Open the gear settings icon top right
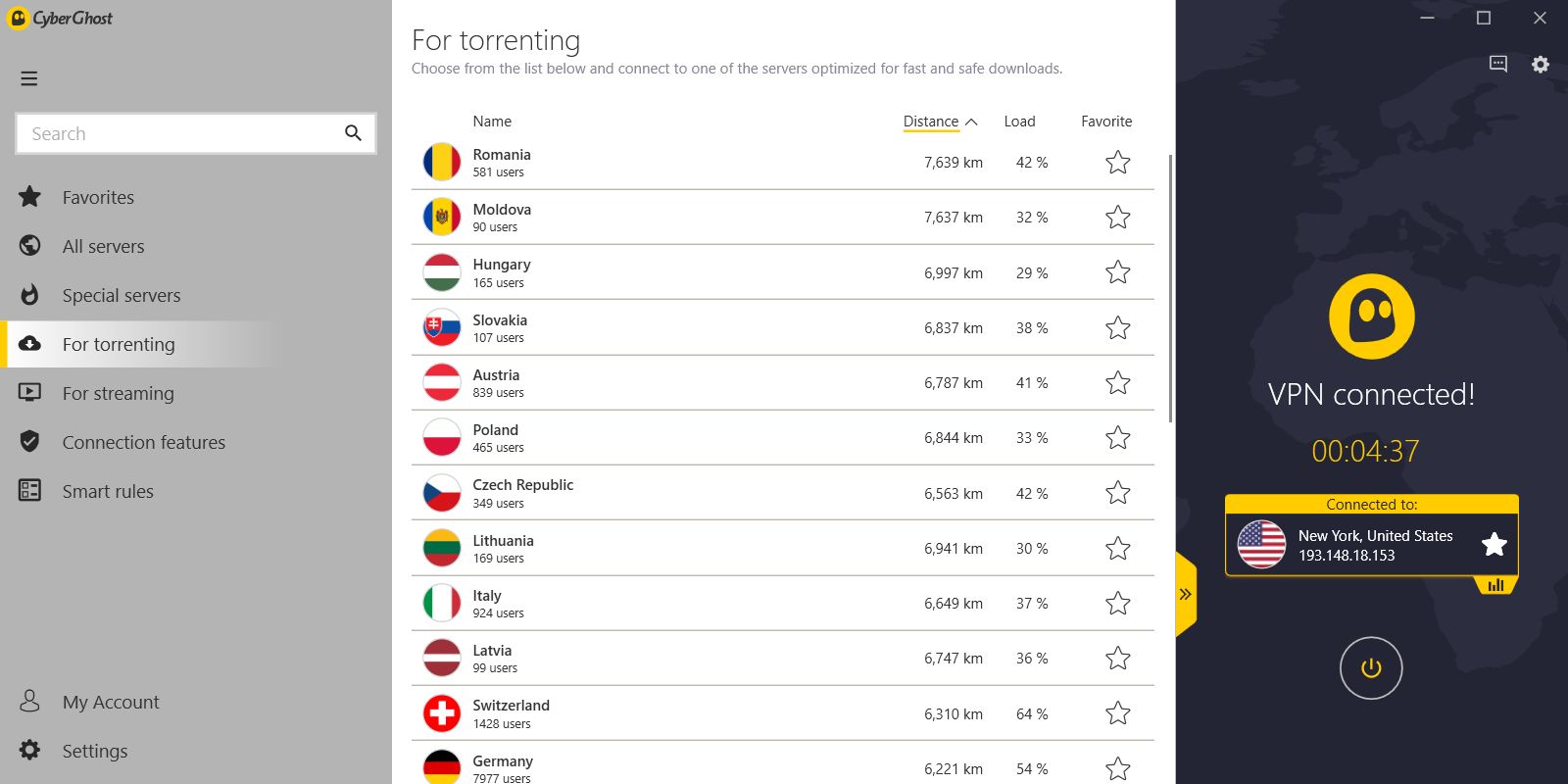The width and height of the screenshot is (1568, 784). (1541, 65)
